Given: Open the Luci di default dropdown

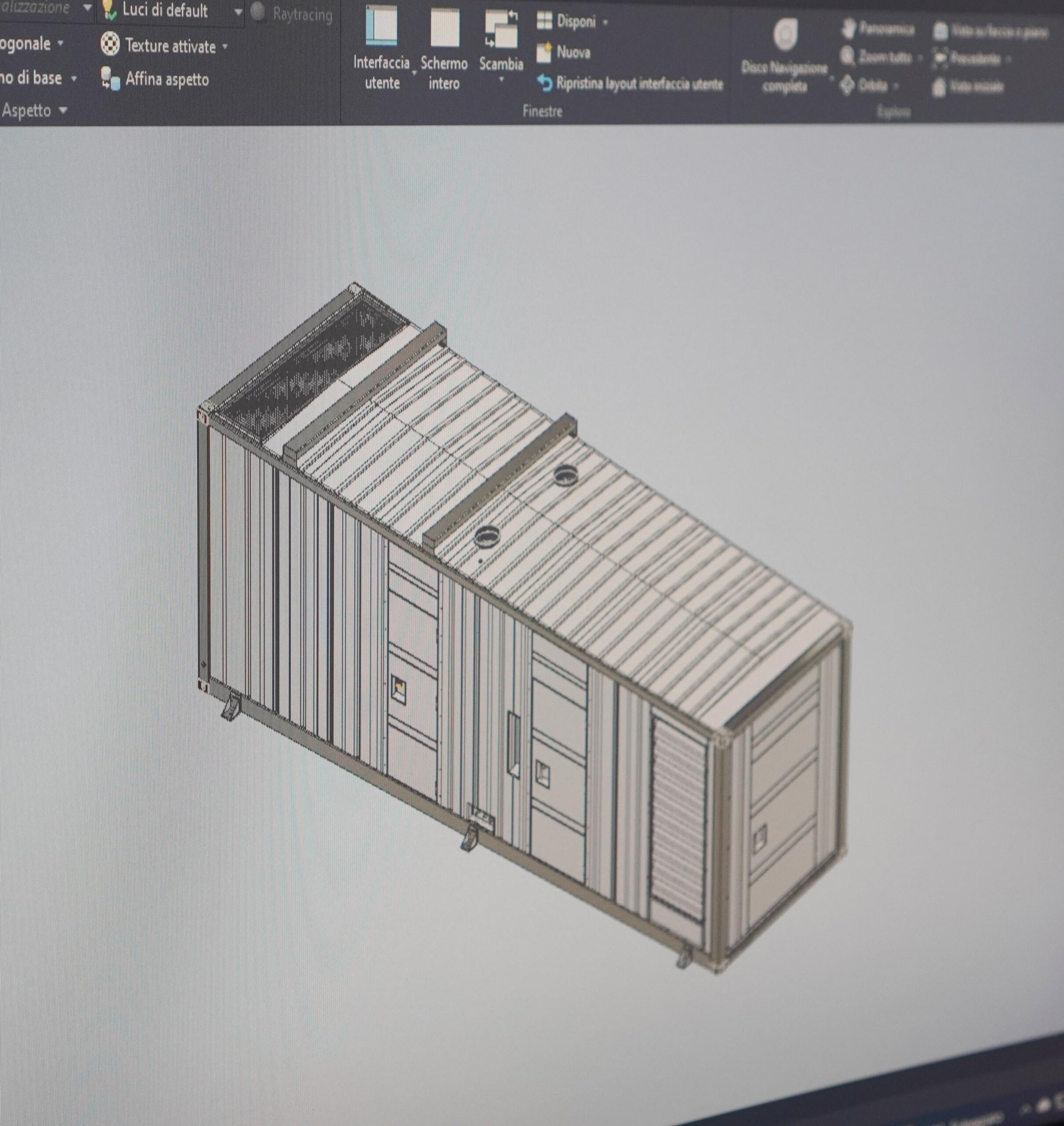Looking at the screenshot, I should coord(238,11).
